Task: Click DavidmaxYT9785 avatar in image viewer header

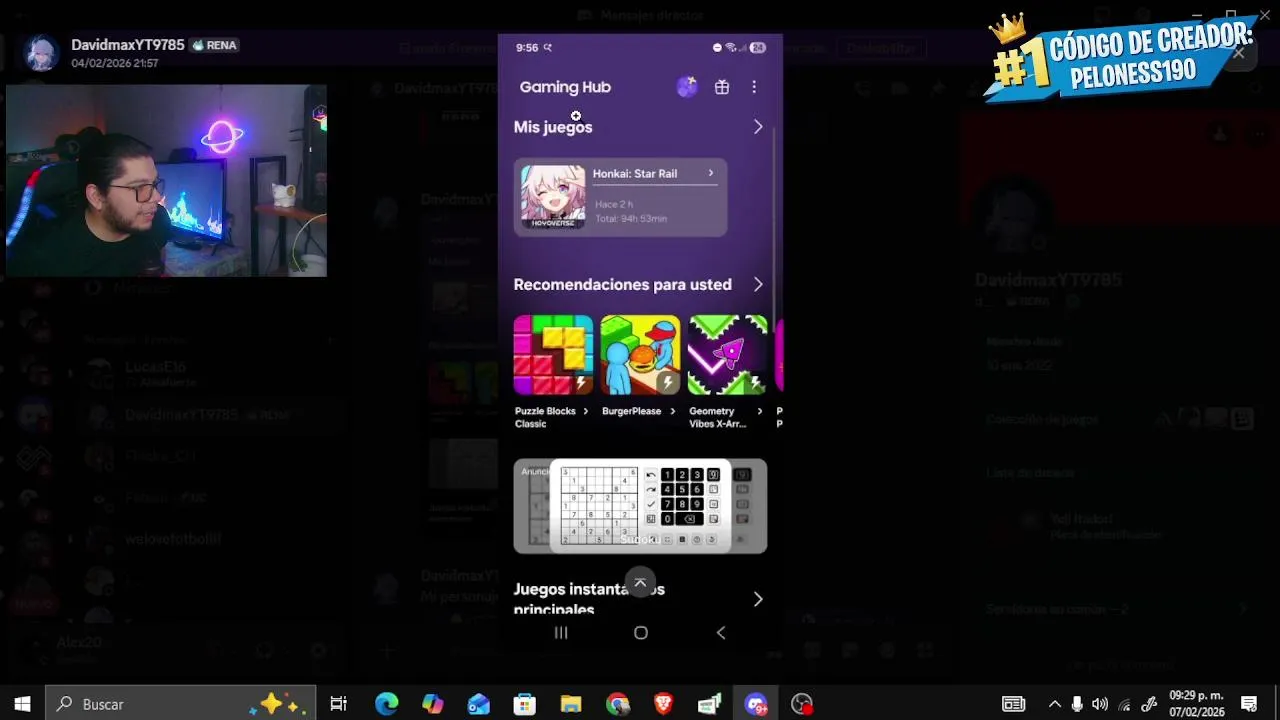Action: click(43, 53)
